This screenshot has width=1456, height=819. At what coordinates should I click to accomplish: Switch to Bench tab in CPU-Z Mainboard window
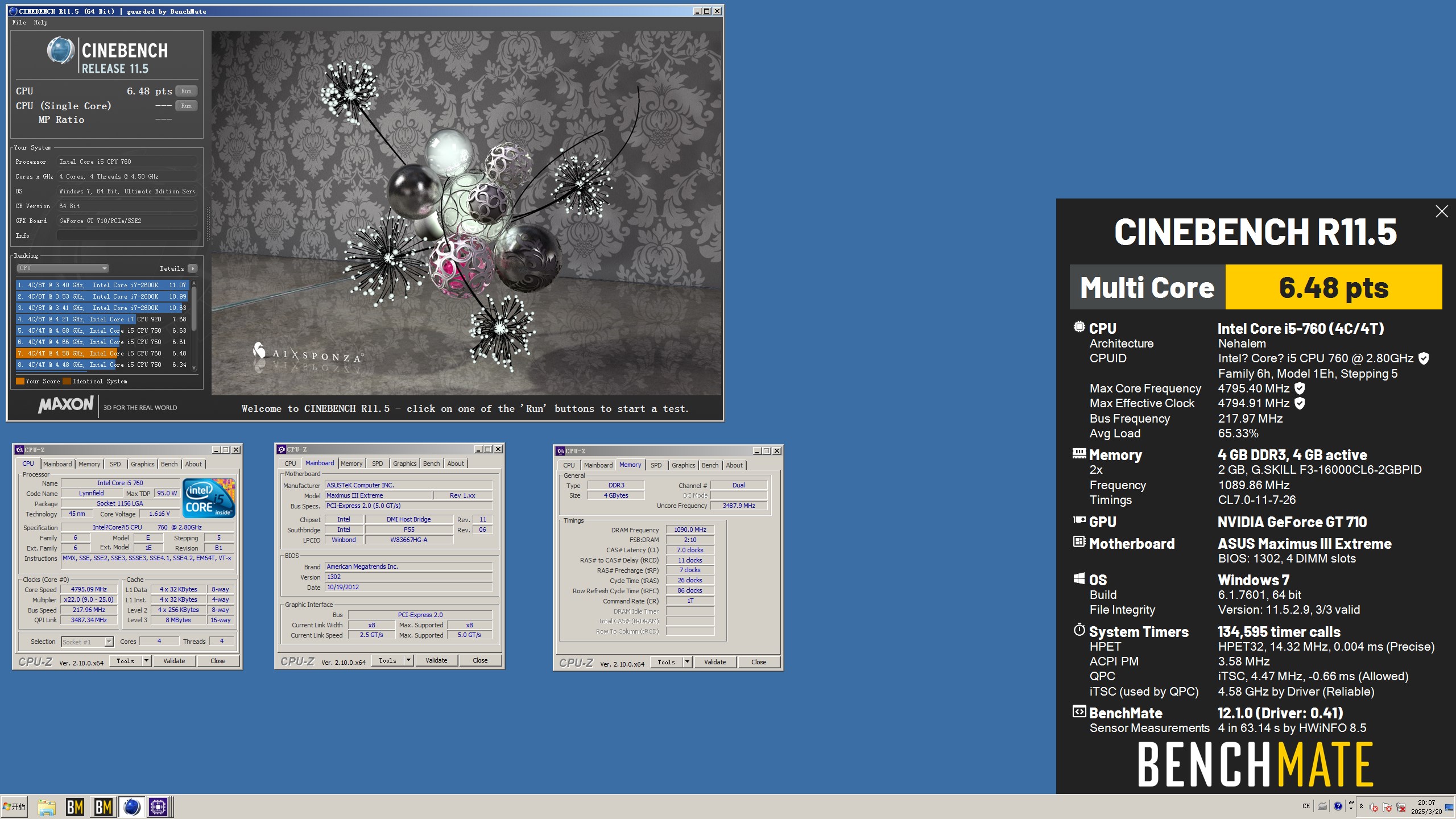431,464
